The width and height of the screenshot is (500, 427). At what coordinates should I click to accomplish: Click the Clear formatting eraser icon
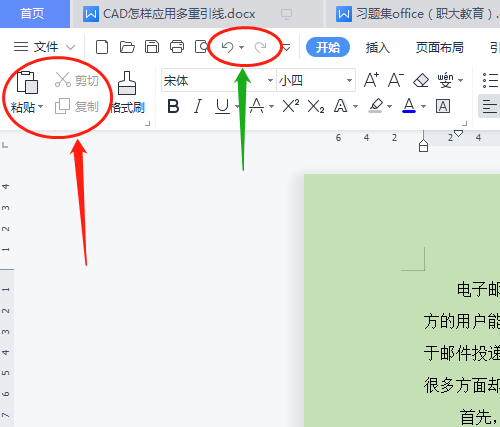(421, 80)
